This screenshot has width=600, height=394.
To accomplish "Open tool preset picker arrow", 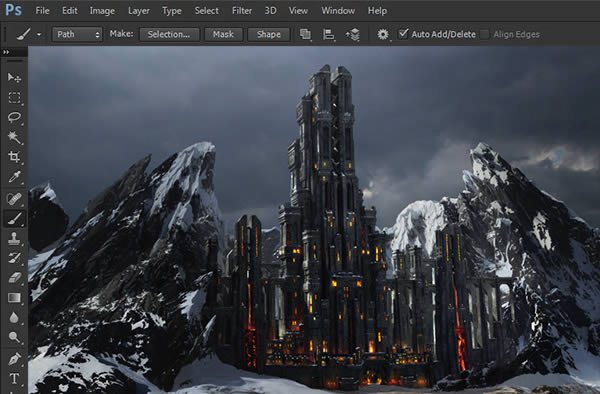I will pyautogui.click(x=39, y=34).
